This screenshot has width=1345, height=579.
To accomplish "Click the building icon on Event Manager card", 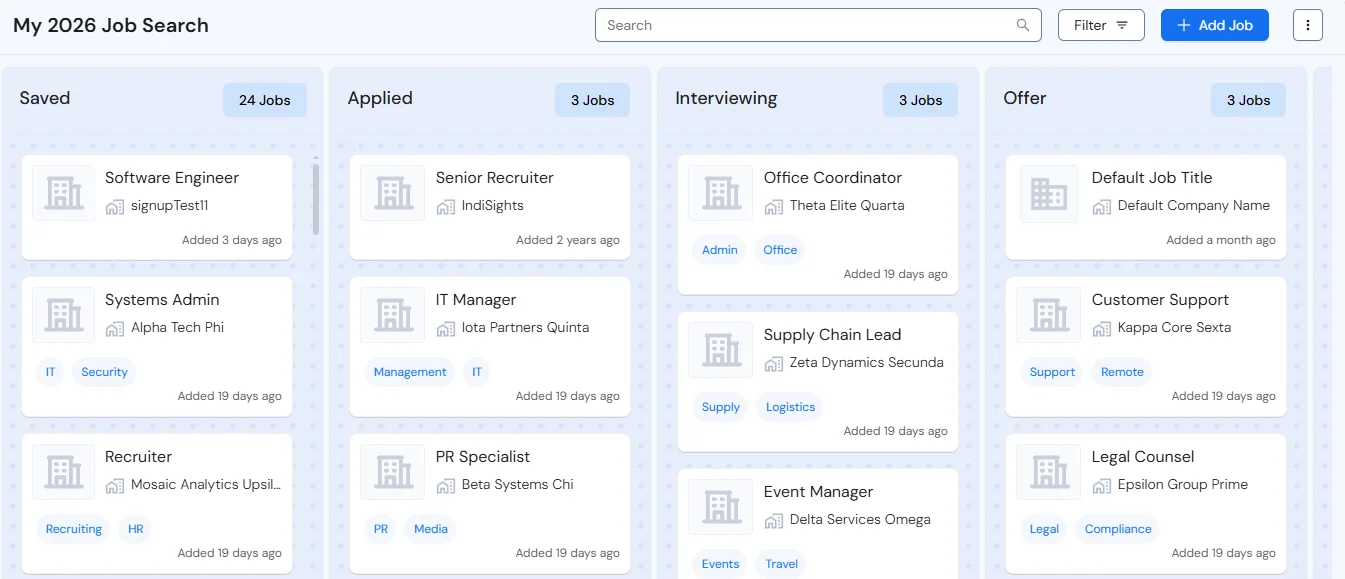I will (x=720, y=507).
